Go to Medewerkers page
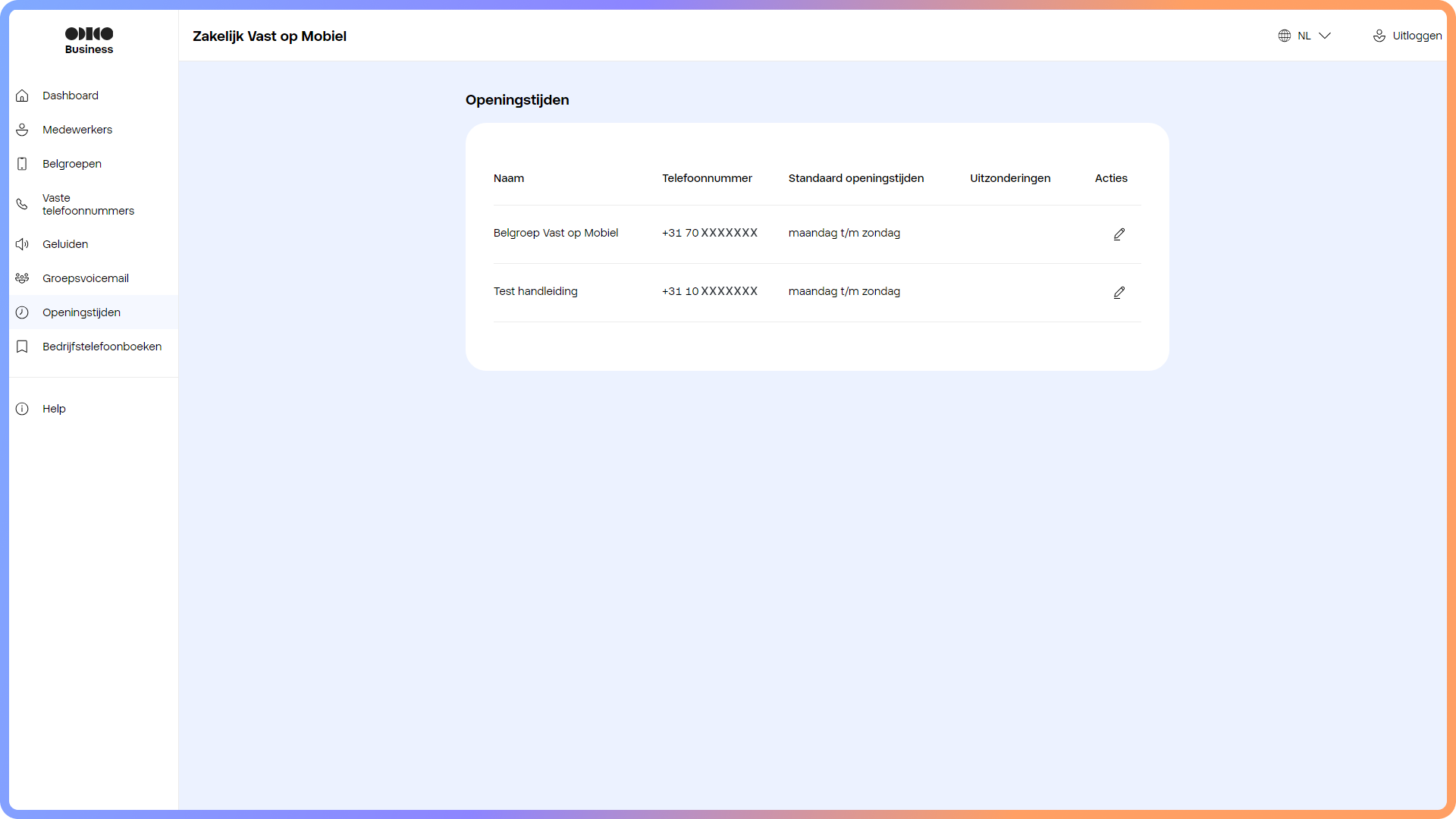The height and width of the screenshot is (819, 1456). click(x=77, y=130)
